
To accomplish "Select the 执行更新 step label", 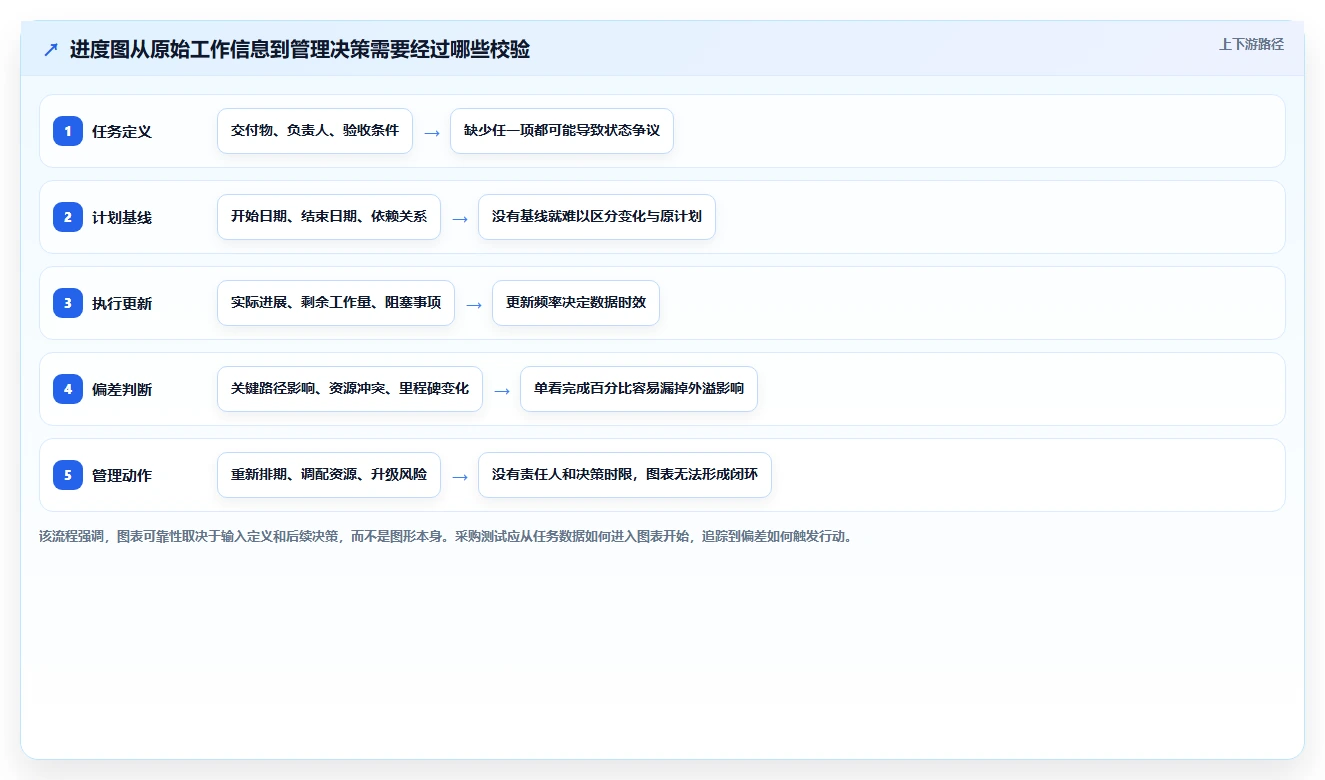I will (122, 304).
